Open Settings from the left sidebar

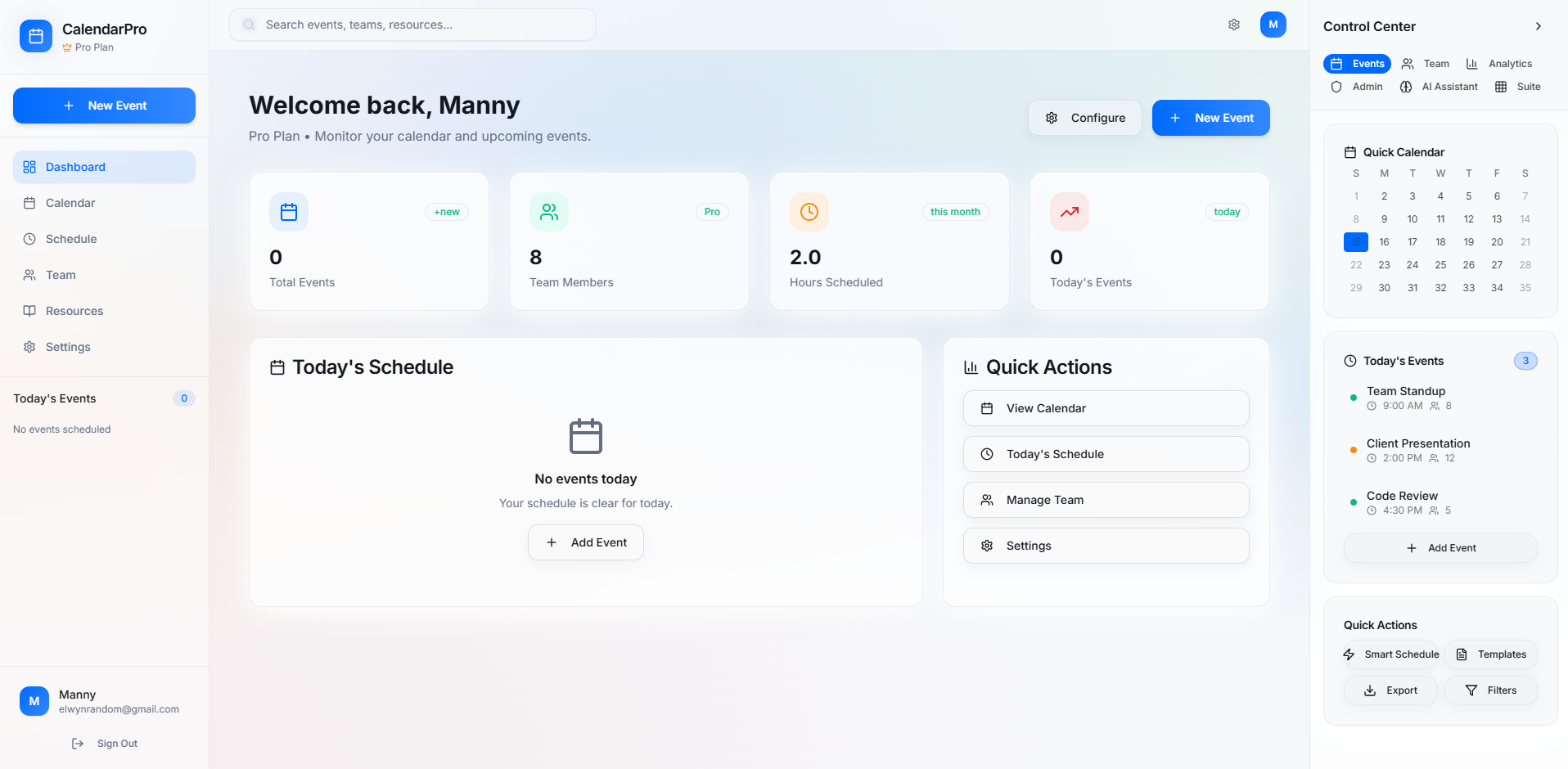point(67,346)
